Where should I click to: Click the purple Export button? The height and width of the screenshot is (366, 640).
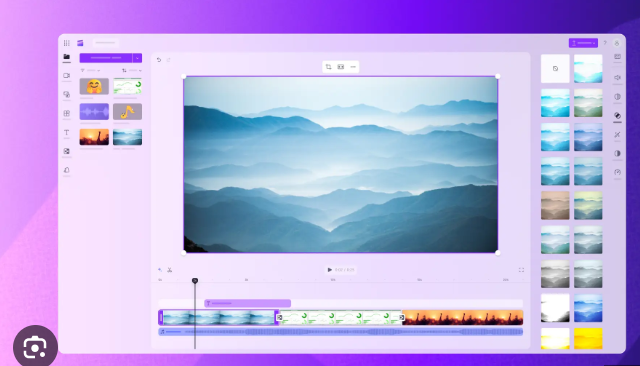tap(583, 43)
